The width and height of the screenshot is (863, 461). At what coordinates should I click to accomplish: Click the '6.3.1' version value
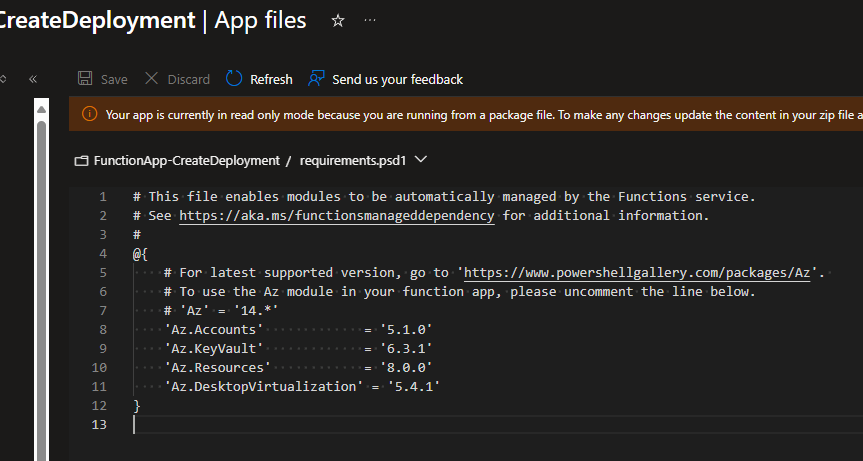click(x=406, y=349)
